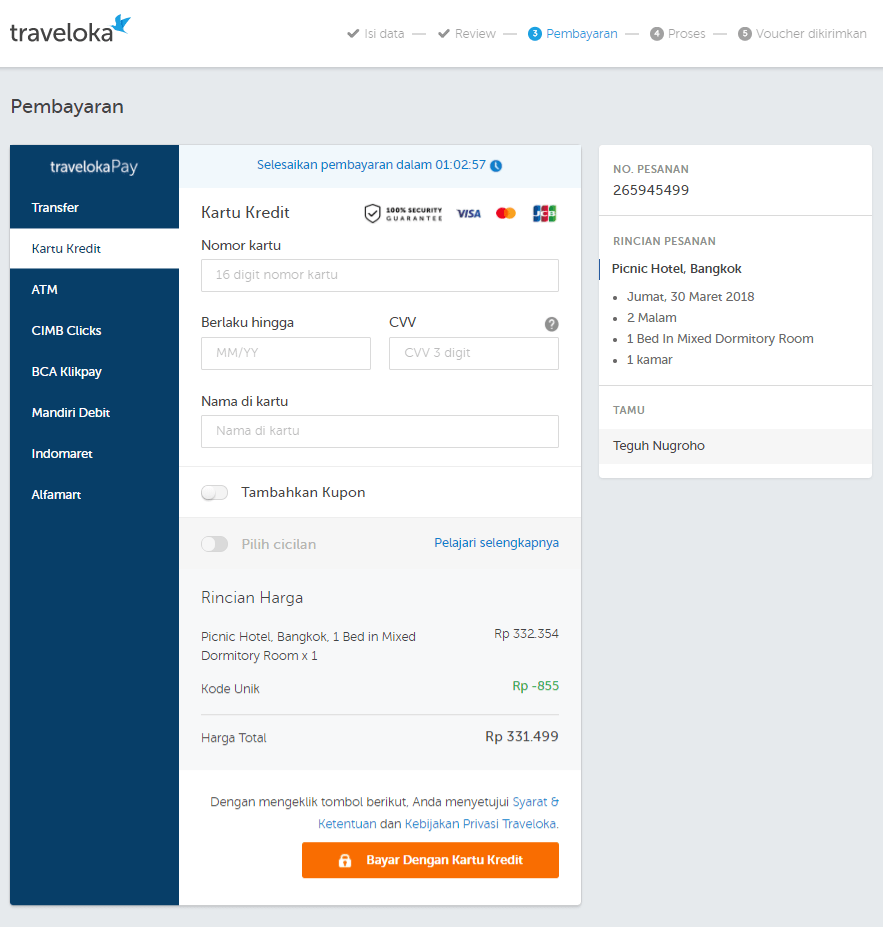Screen dimensions: 883x927
Task: Go to Review step in progress bar
Action: 467,34
